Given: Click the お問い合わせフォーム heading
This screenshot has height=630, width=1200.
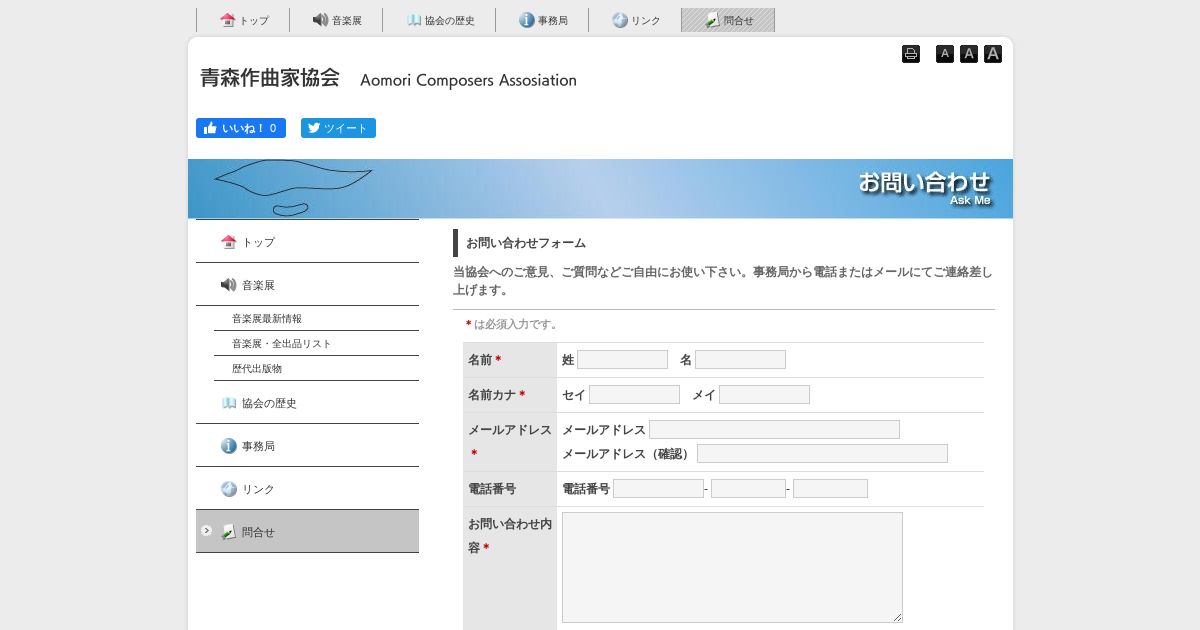Looking at the screenshot, I should 526,243.
